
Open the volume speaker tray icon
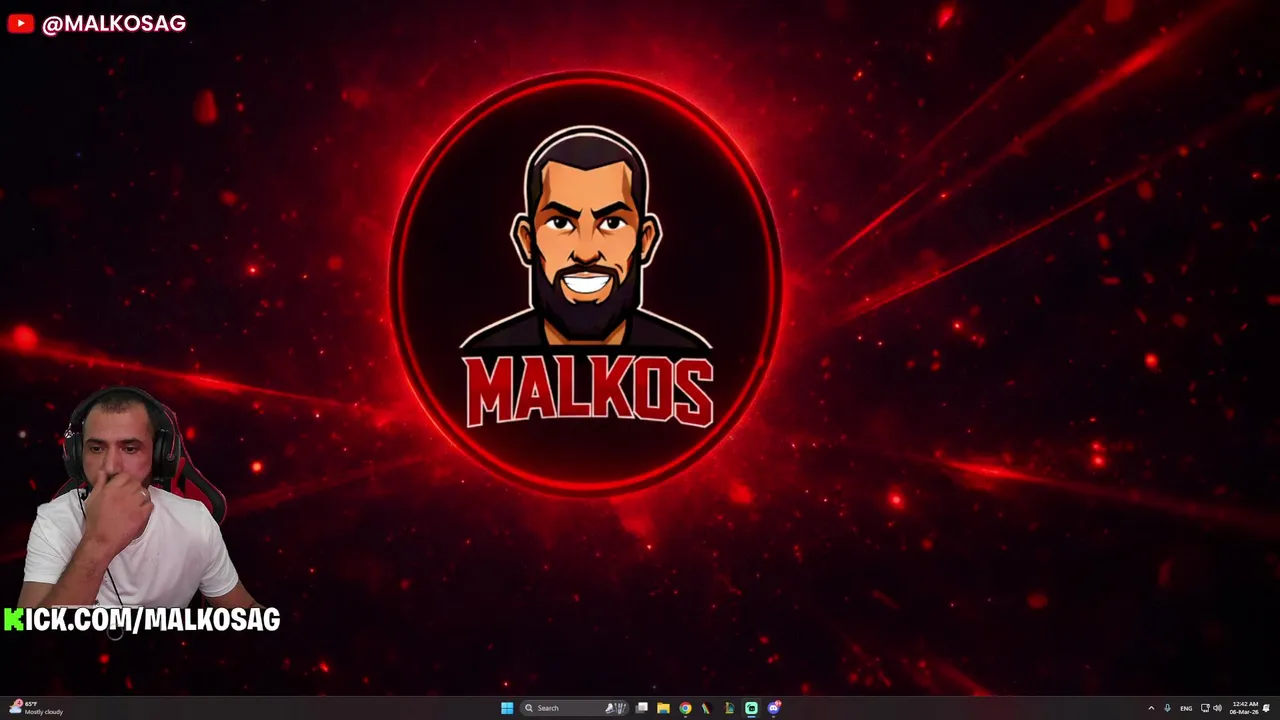click(1217, 708)
